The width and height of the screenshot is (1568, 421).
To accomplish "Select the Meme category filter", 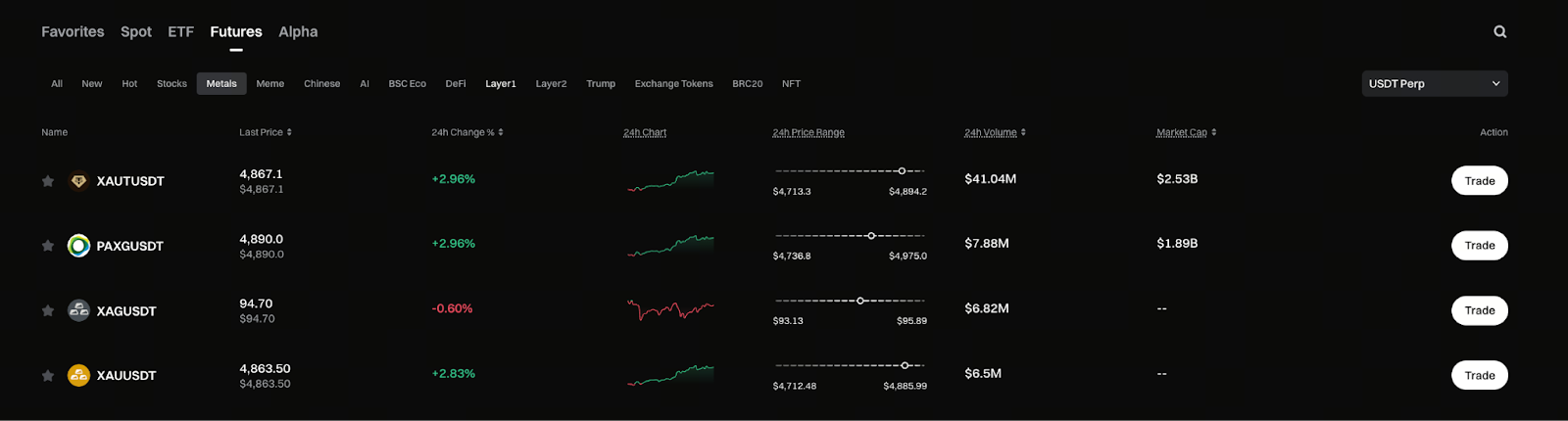I will [x=269, y=84].
